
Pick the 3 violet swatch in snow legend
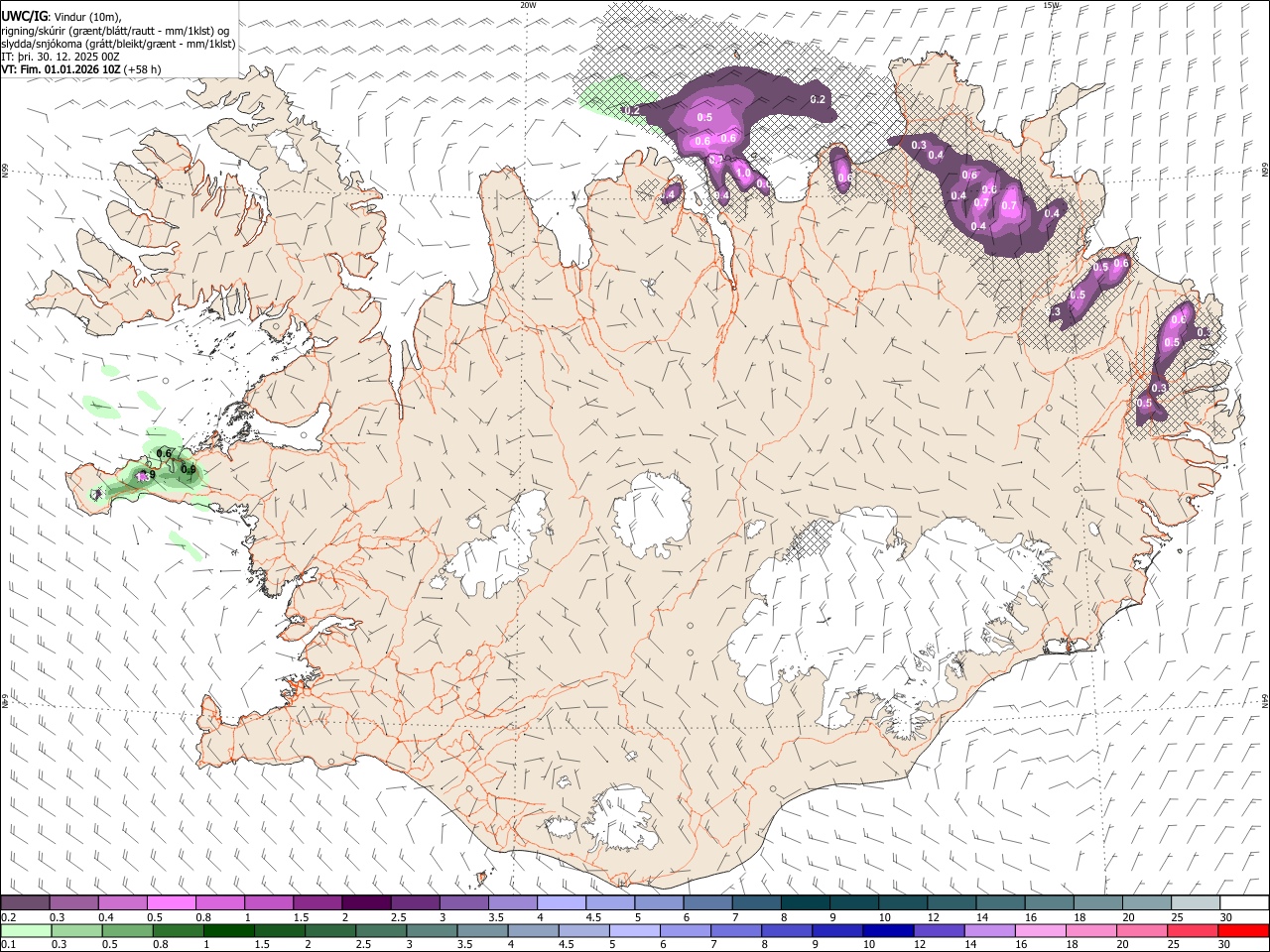pyautogui.click(x=463, y=903)
